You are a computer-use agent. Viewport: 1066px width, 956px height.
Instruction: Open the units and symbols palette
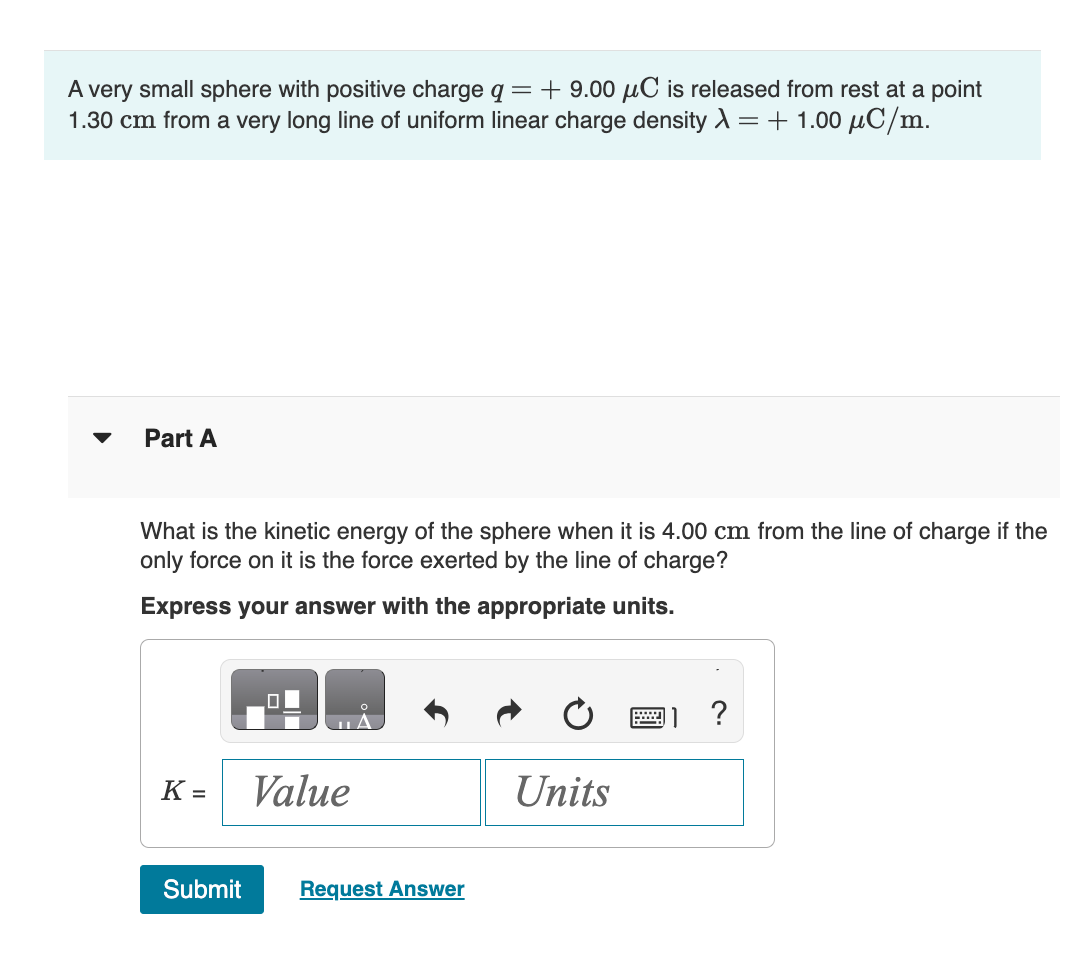tap(353, 698)
